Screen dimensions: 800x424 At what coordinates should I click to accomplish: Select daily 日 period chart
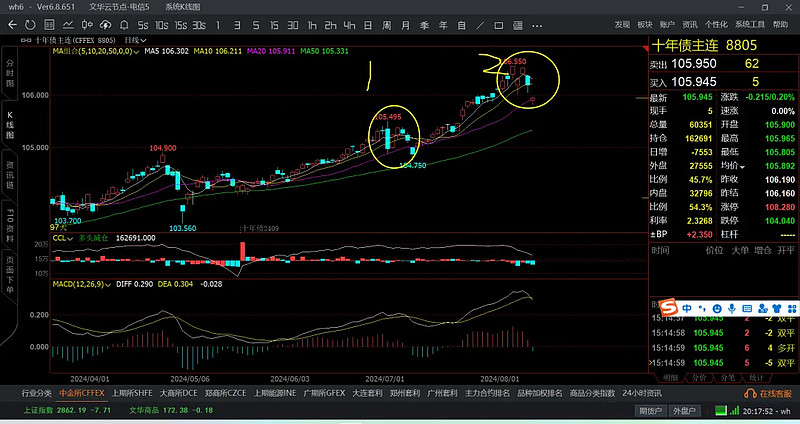point(368,25)
